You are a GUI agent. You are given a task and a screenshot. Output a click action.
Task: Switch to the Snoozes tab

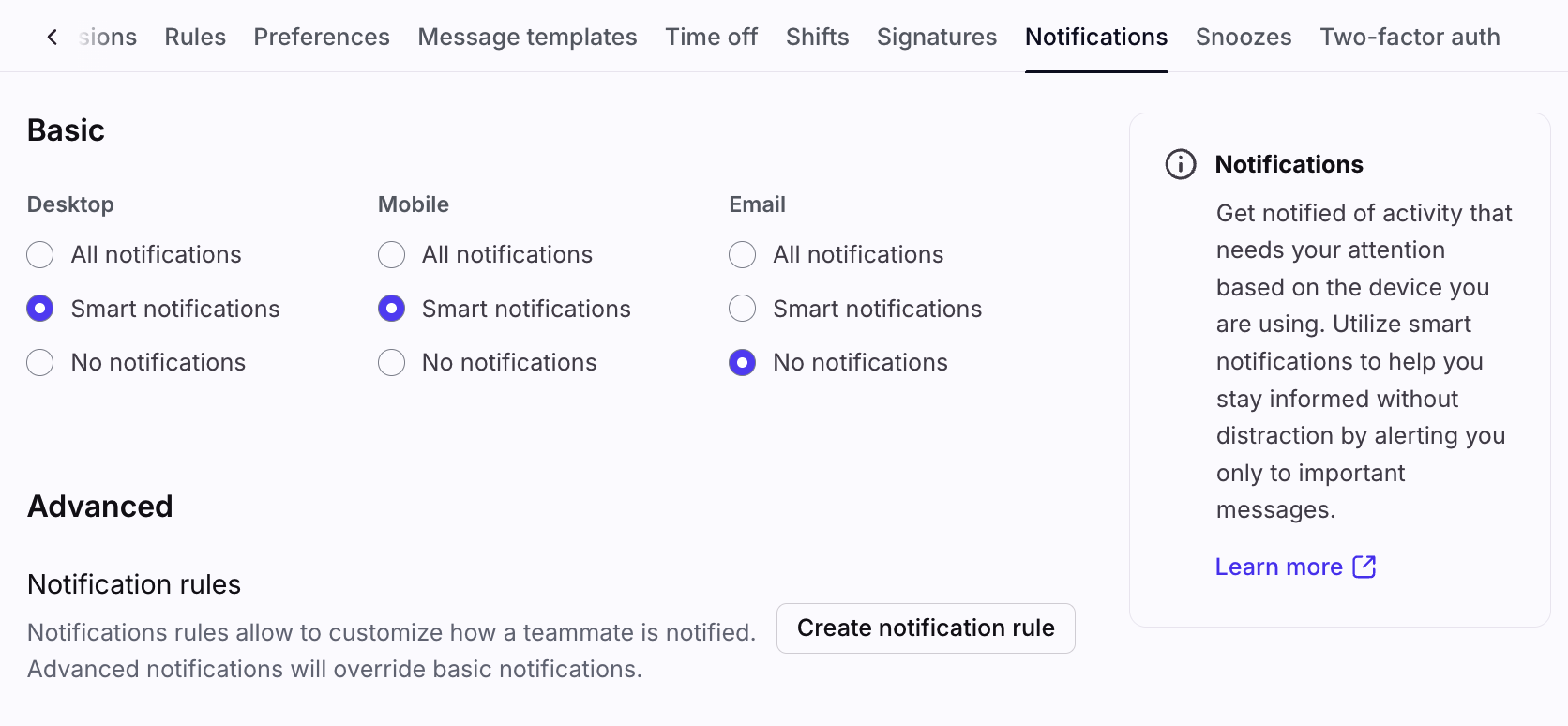point(1244,37)
